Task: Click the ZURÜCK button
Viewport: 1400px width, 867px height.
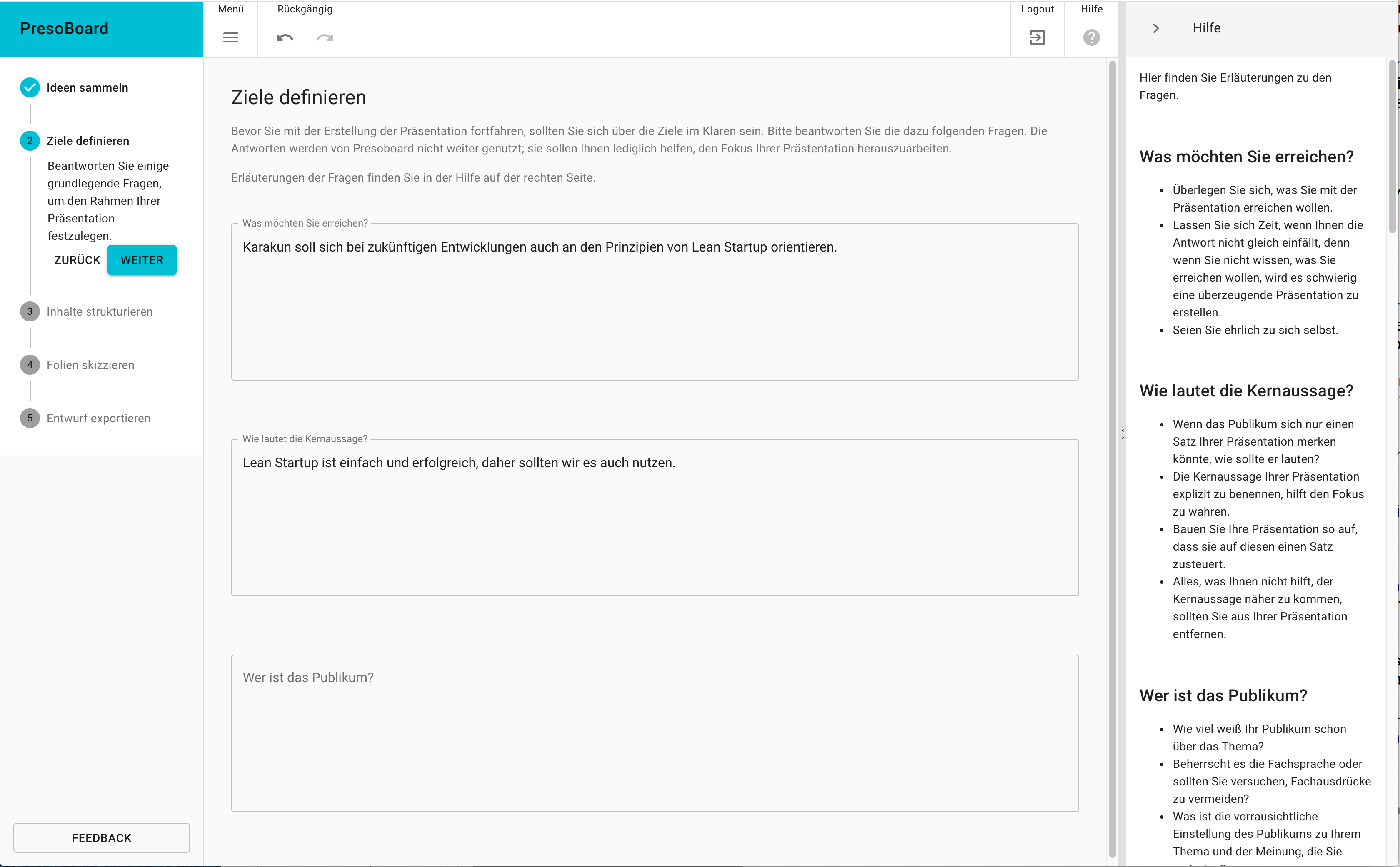Action: click(x=76, y=260)
